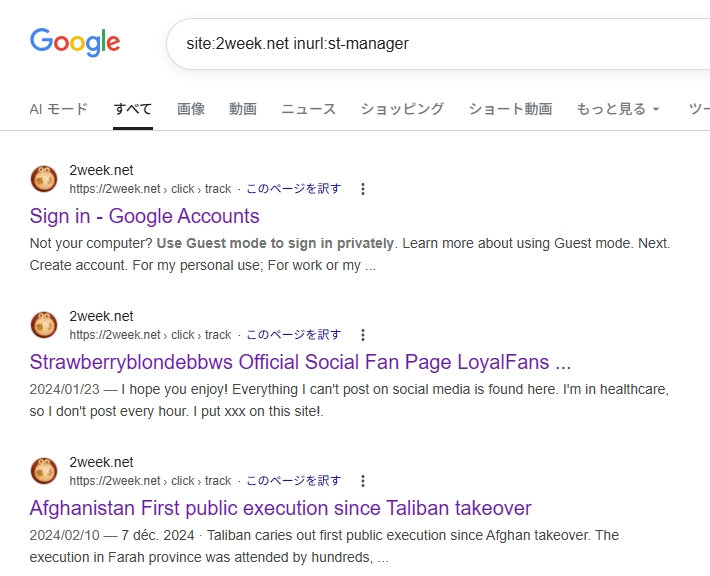Image resolution: width=710 pixels, height=576 pixels.
Task: Open three-dot menu for Strawberryblondebbws result
Action: click(363, 335)
